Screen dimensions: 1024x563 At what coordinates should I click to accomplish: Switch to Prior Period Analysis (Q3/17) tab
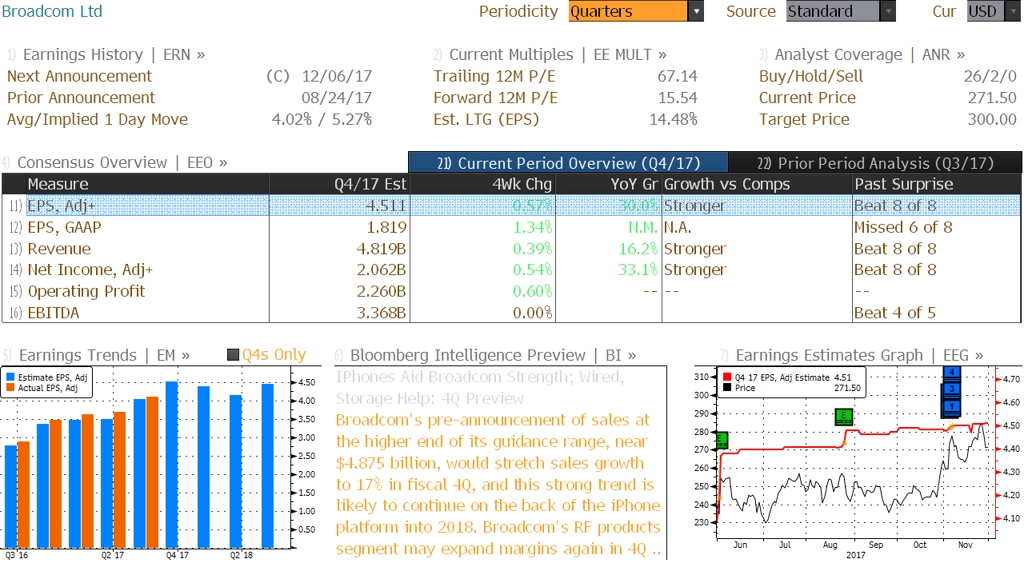(875, 163)
